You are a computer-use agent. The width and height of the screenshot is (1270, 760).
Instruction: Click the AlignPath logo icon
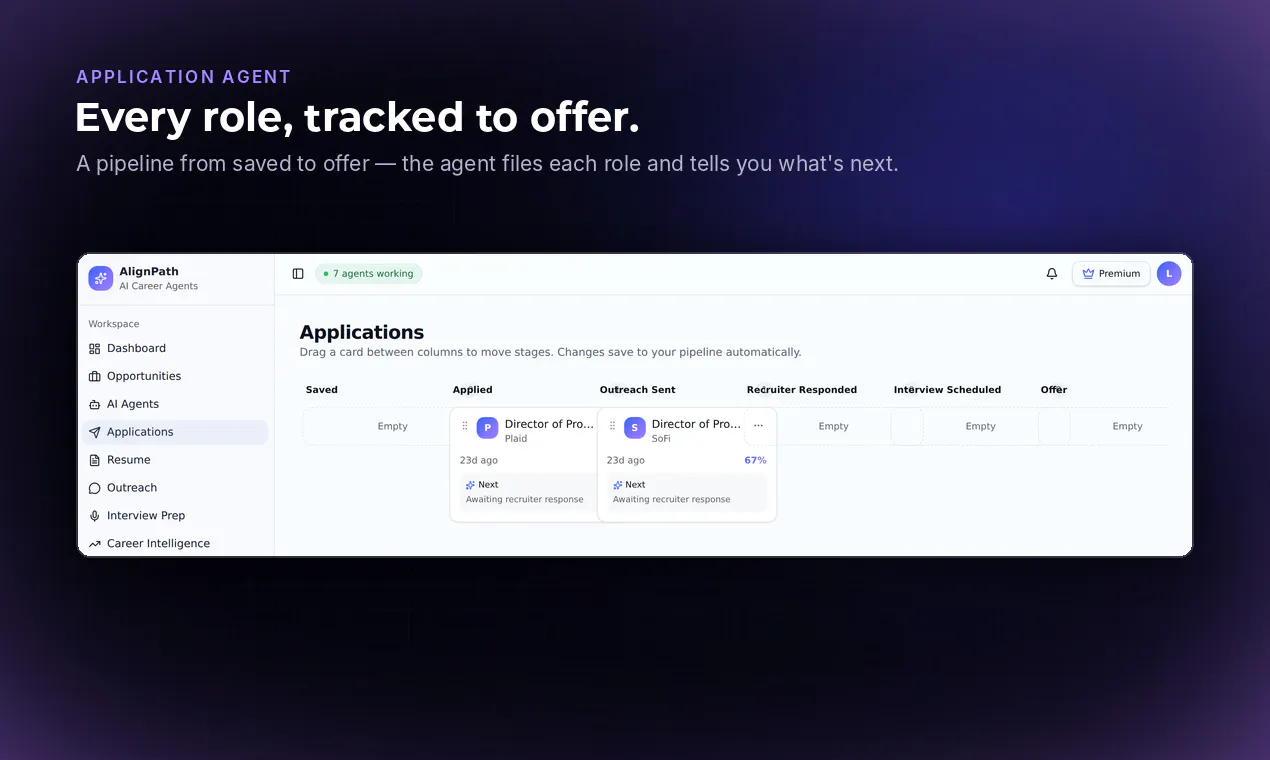pos(100,278)
